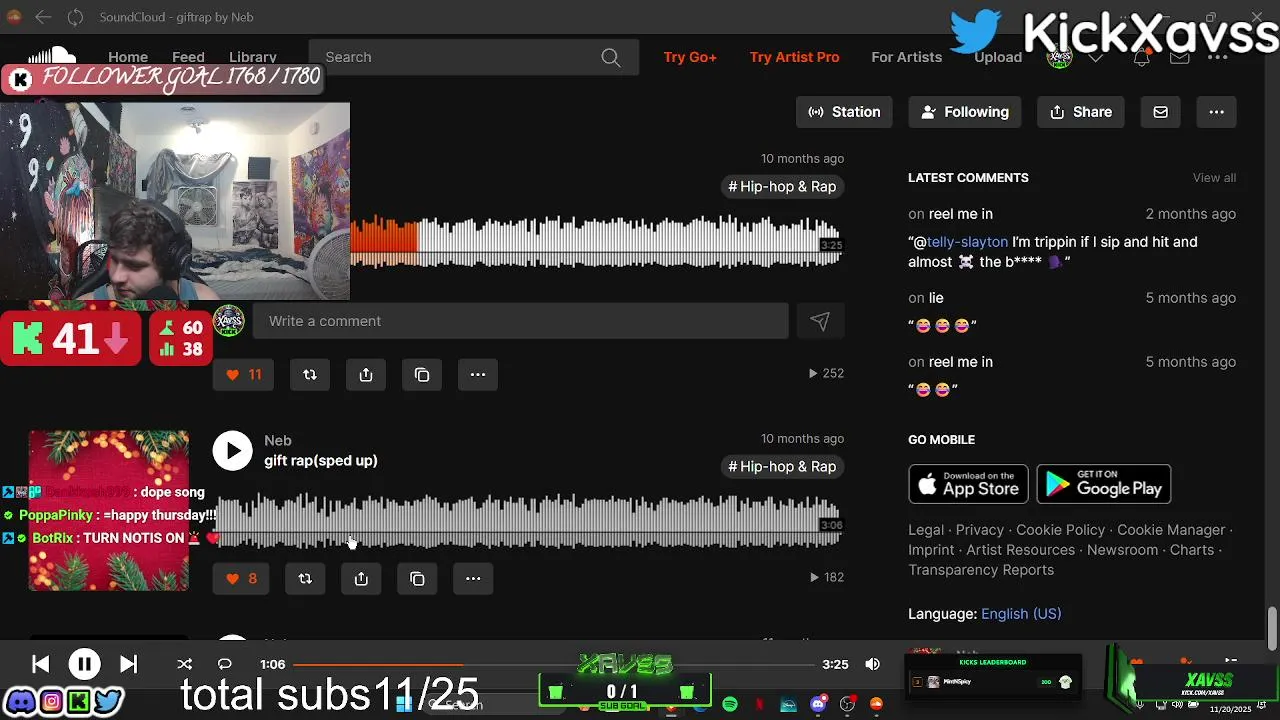
Task: Pause the currently playing track
Action: [x=84, y=664]
